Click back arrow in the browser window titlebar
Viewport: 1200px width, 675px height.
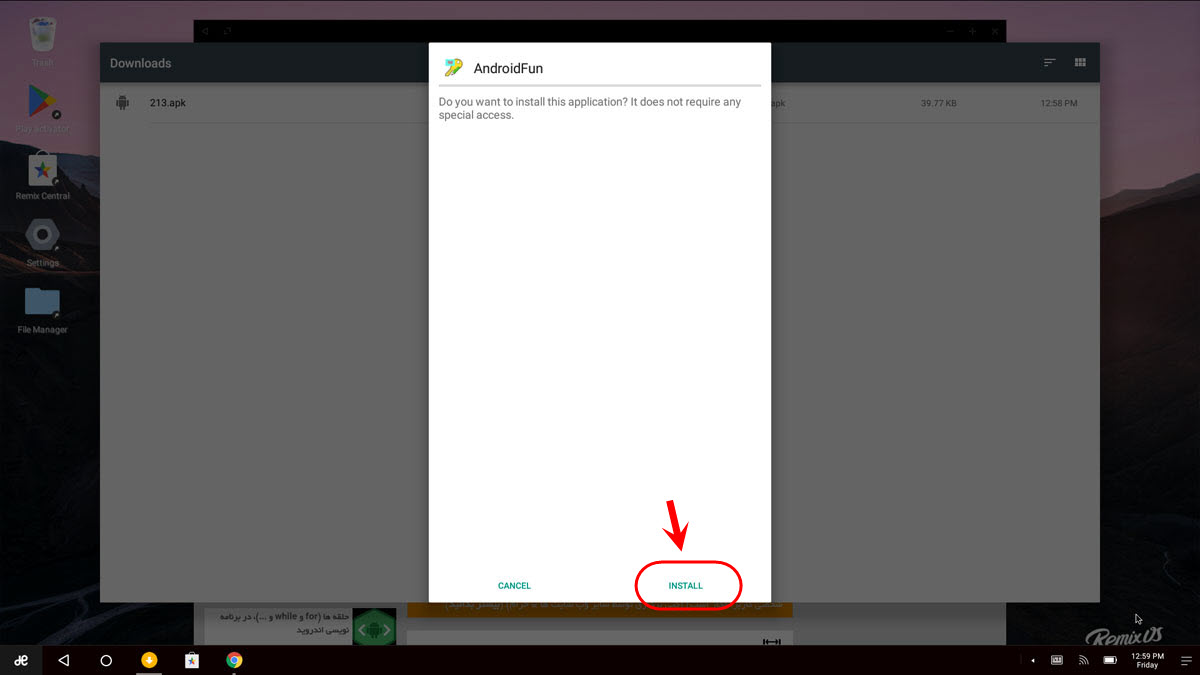pyautogui.click(x=205, y=31)
